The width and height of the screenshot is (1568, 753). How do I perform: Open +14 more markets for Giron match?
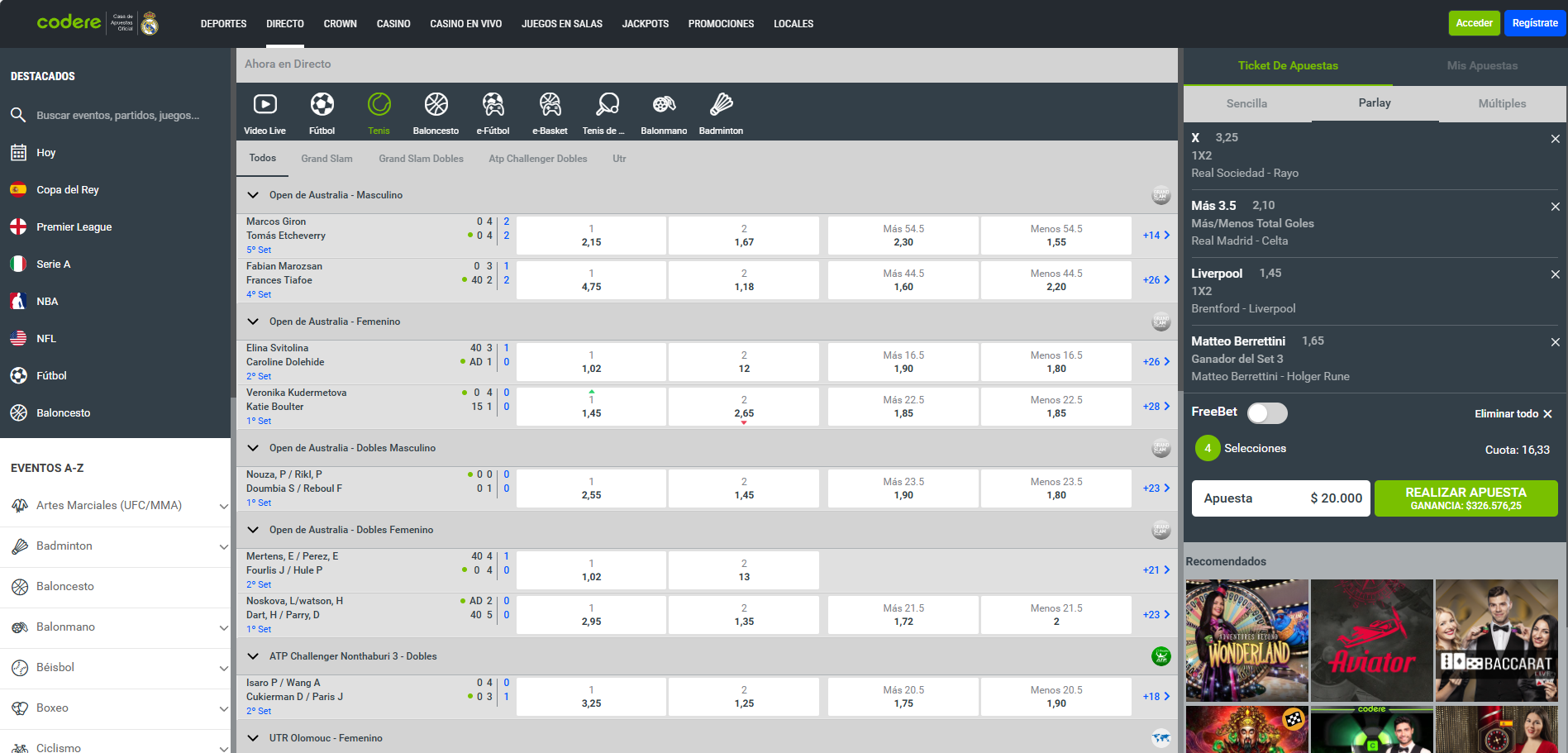(1156, 236)
